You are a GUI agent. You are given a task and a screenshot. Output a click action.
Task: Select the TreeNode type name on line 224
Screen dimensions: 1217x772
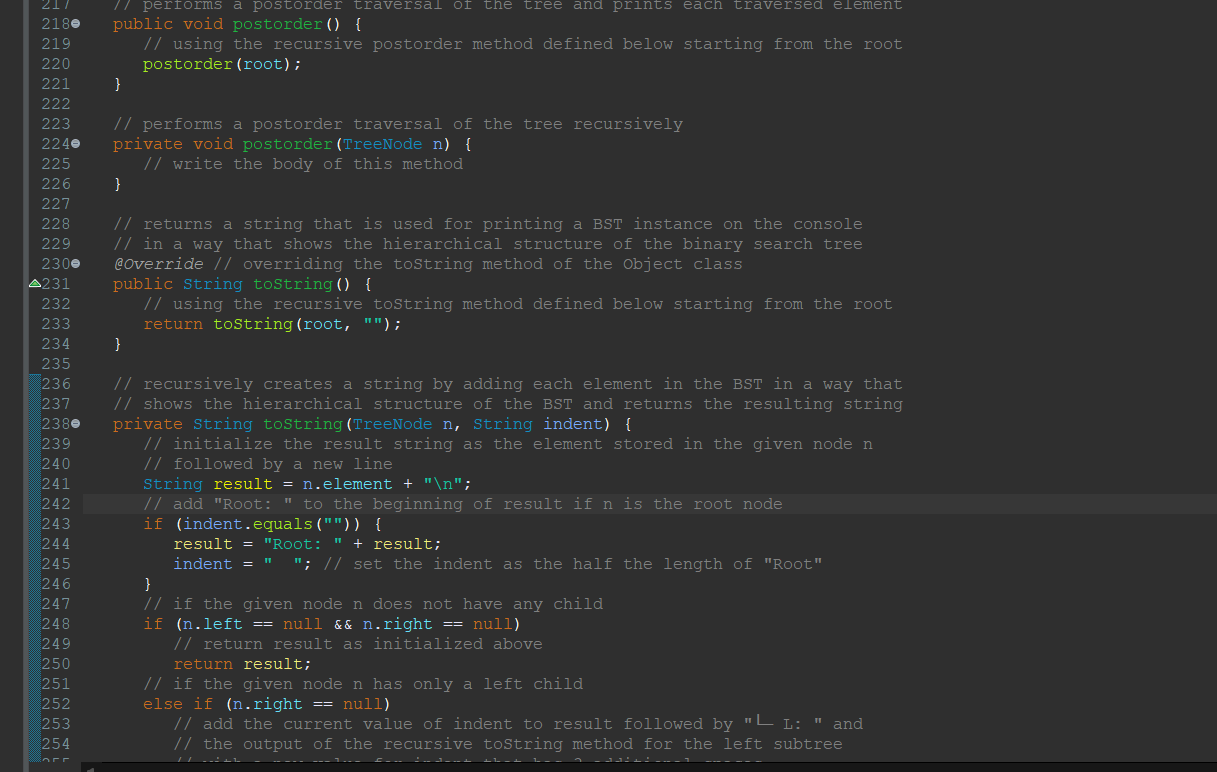[382, 143]
